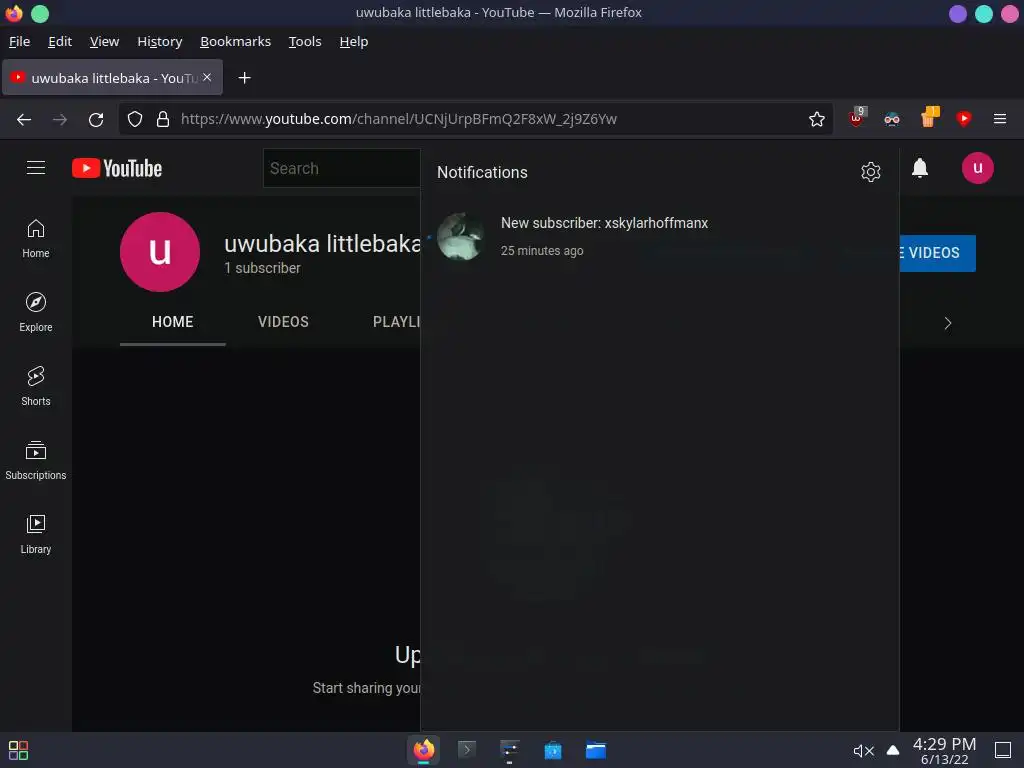Click the red play extension icon
The width and height of the screenshot is (1024, 768).
coord(963,118)
